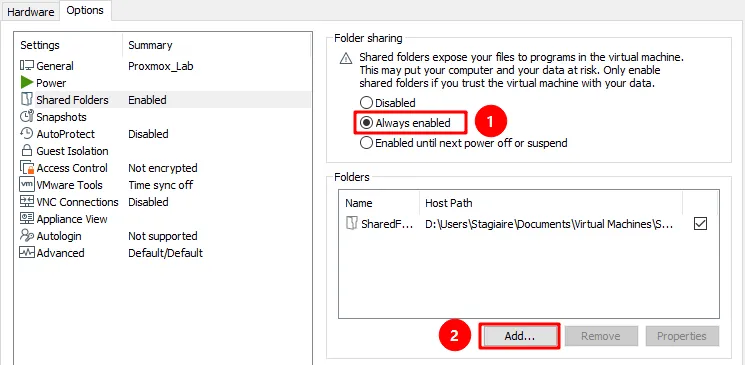Select Power in the settings list
The width and height of the screenshot is (745, 365).
51,83
